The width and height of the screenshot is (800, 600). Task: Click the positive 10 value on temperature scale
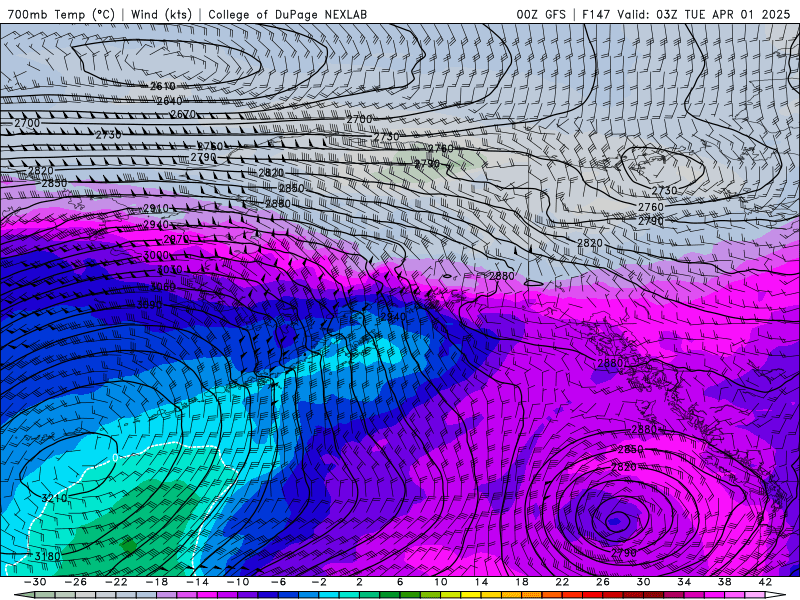440,582
